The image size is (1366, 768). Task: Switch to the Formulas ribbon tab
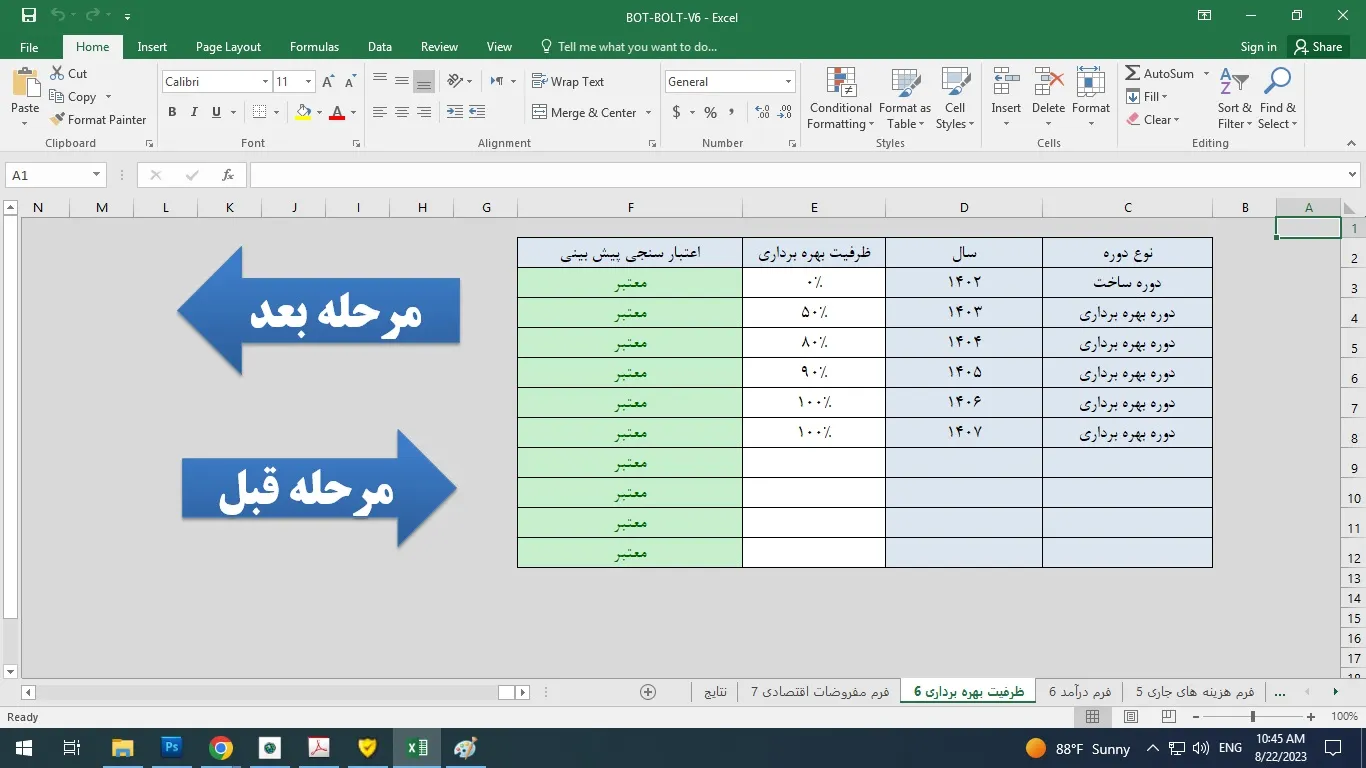[x=314, y=47]
